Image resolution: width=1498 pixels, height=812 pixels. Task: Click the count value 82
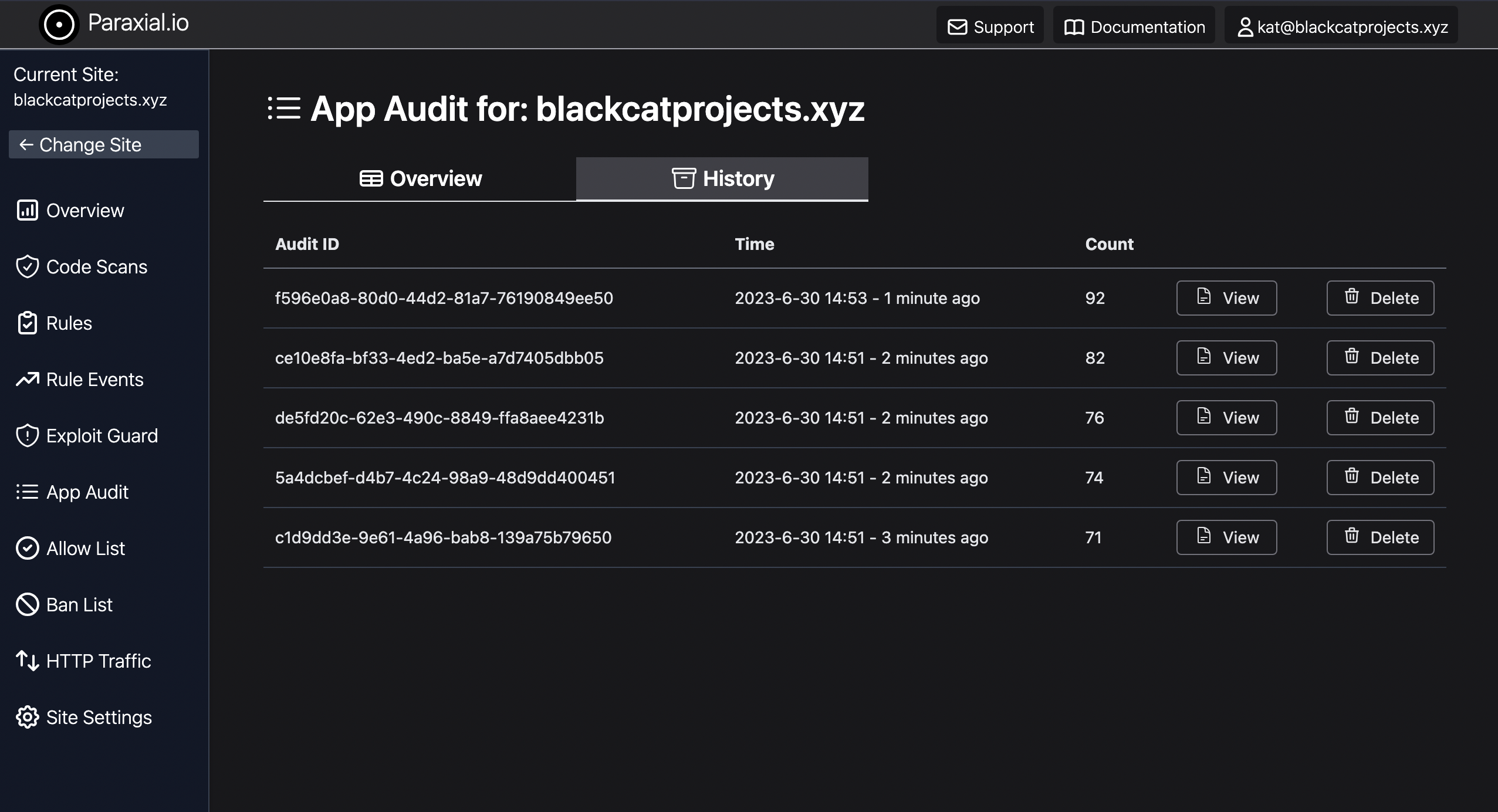(x=1095, y=358)
